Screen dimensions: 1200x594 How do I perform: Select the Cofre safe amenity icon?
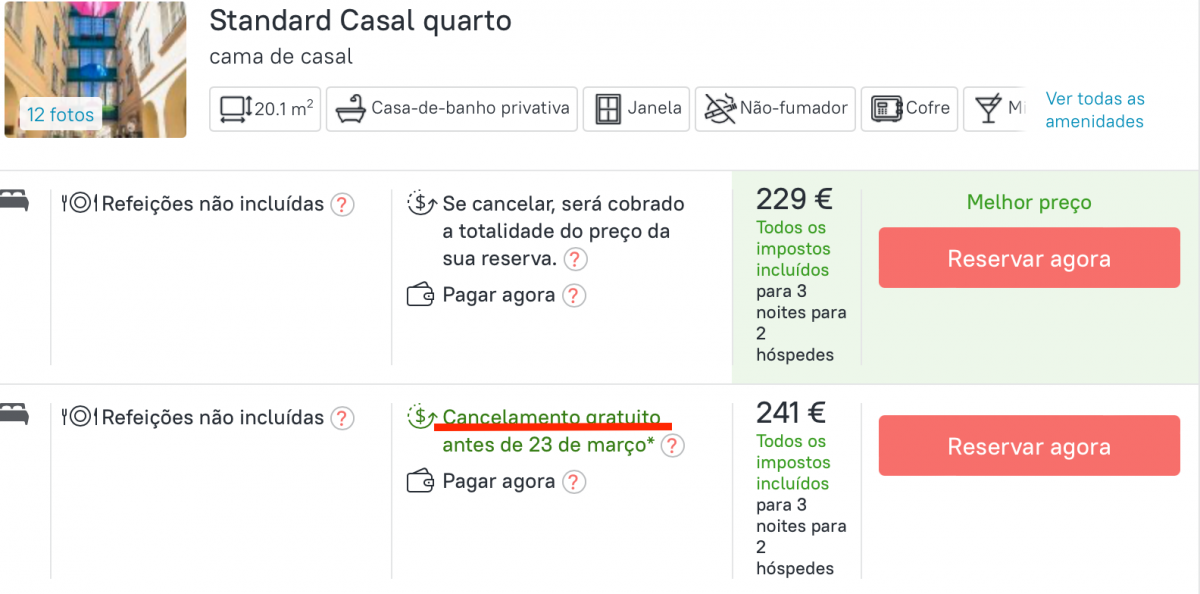point(887,109)
